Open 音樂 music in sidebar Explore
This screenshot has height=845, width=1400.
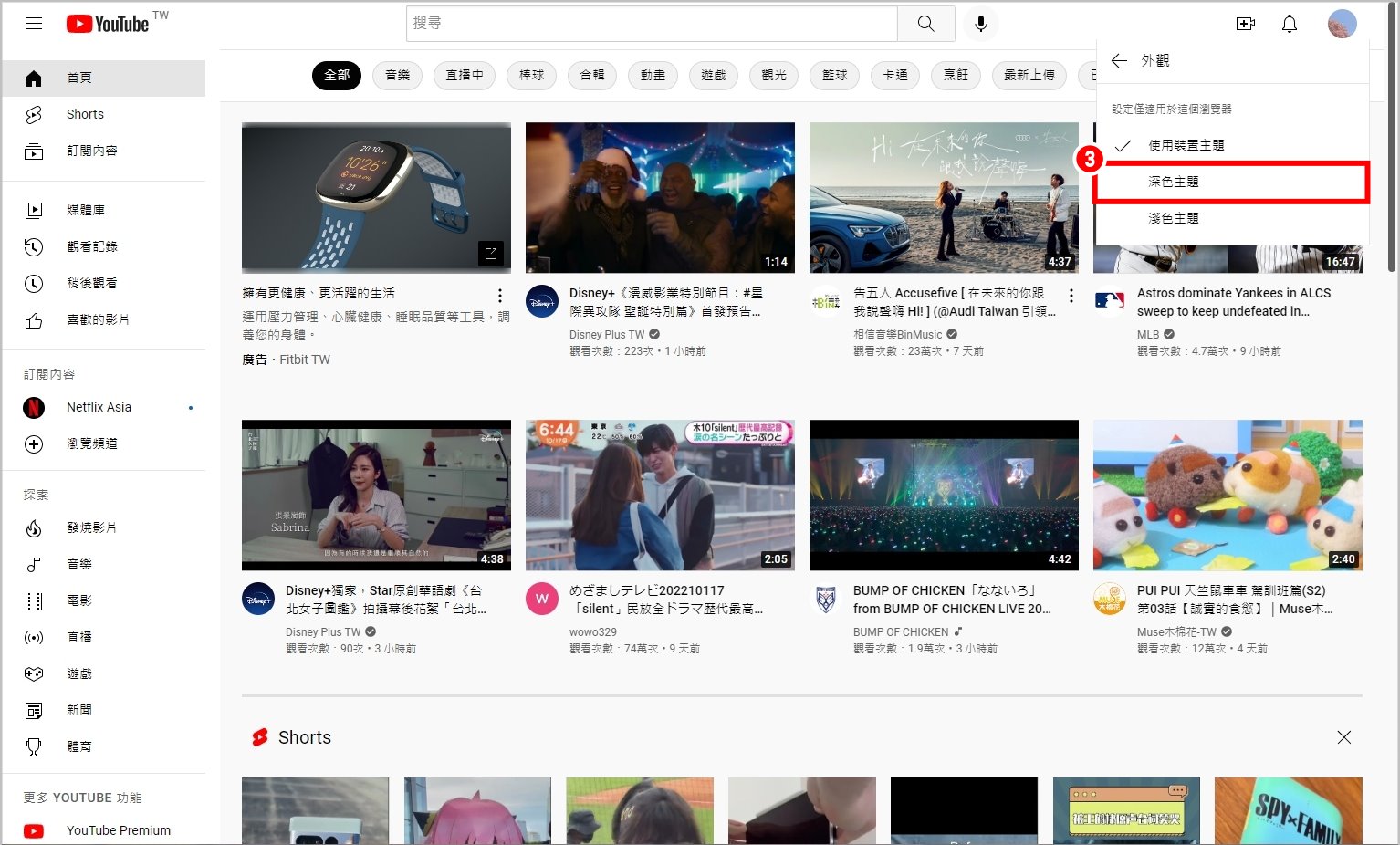[103, 564]
